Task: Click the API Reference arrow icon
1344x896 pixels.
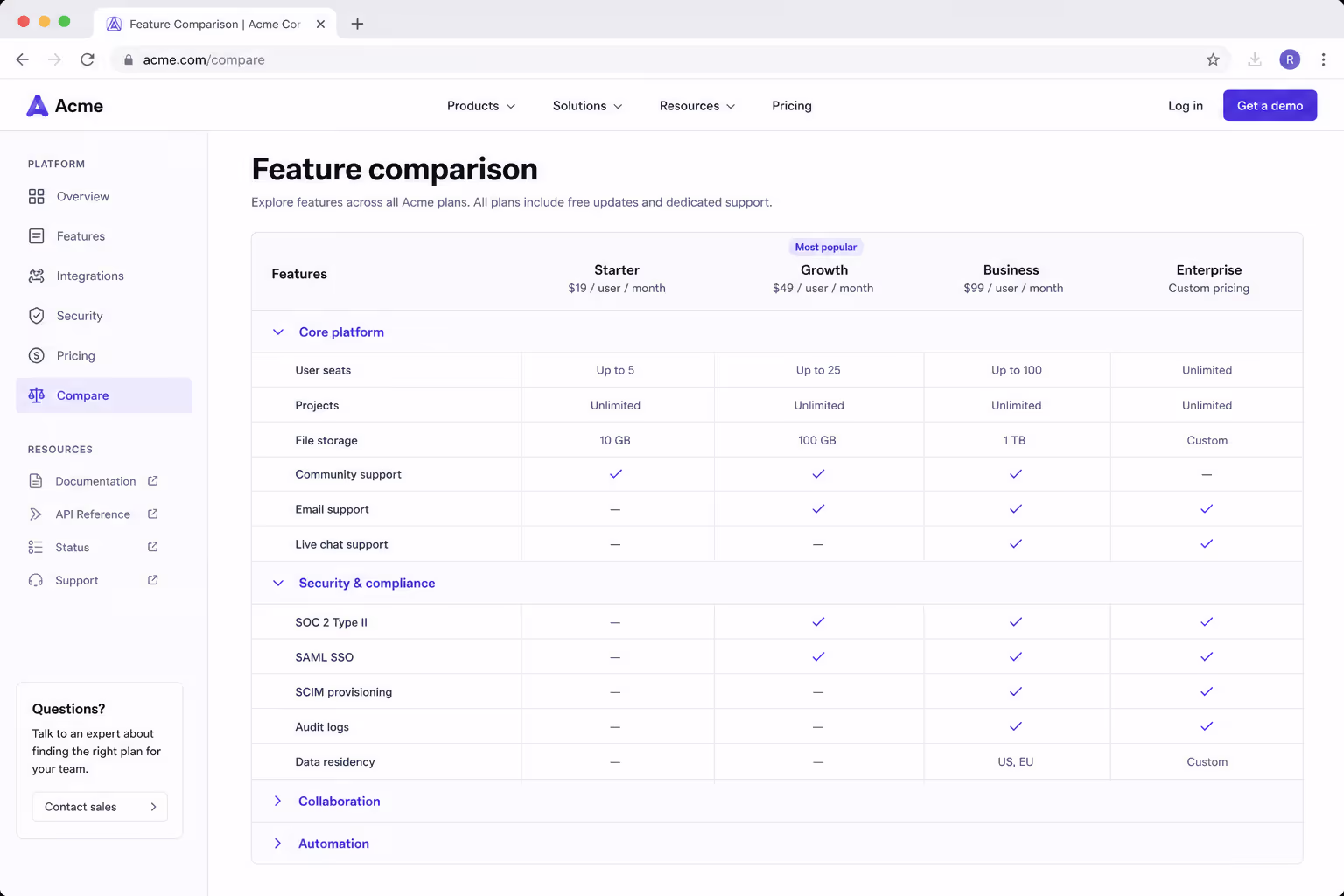Action: (x=36, y=514)
